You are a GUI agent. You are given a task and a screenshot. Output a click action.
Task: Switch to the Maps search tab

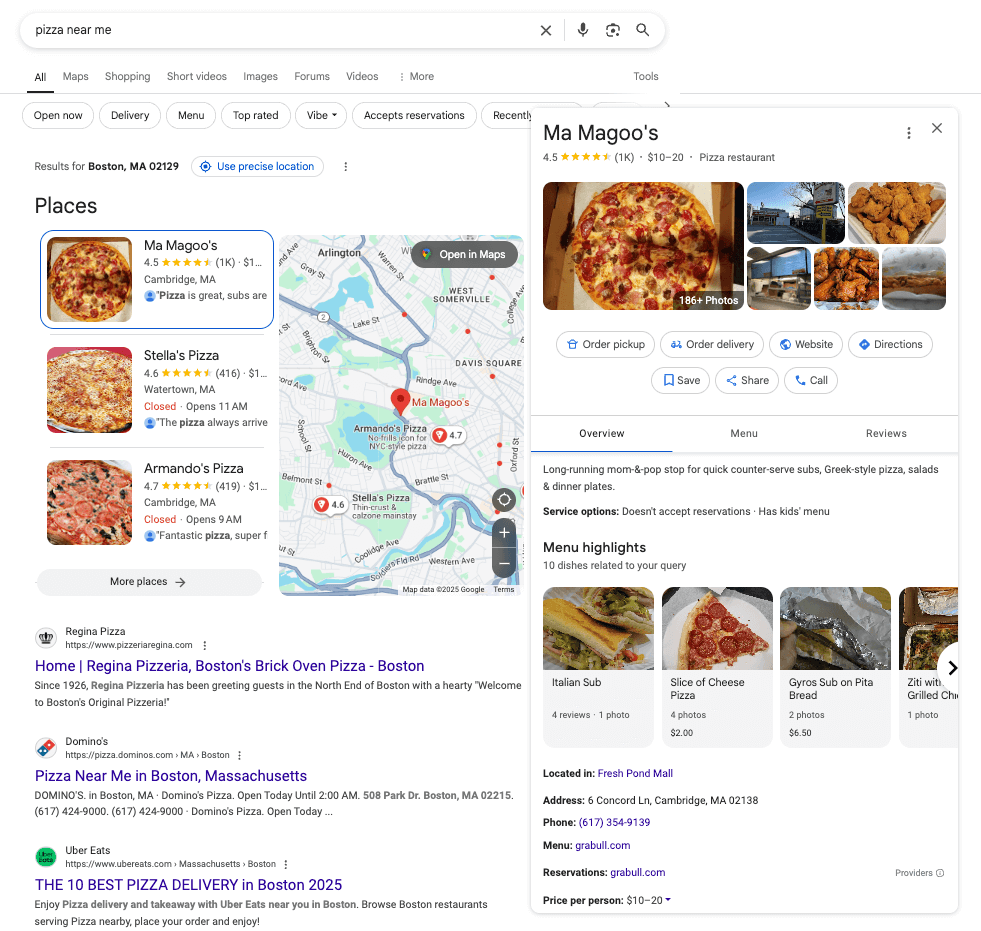(x=76, y=77)
